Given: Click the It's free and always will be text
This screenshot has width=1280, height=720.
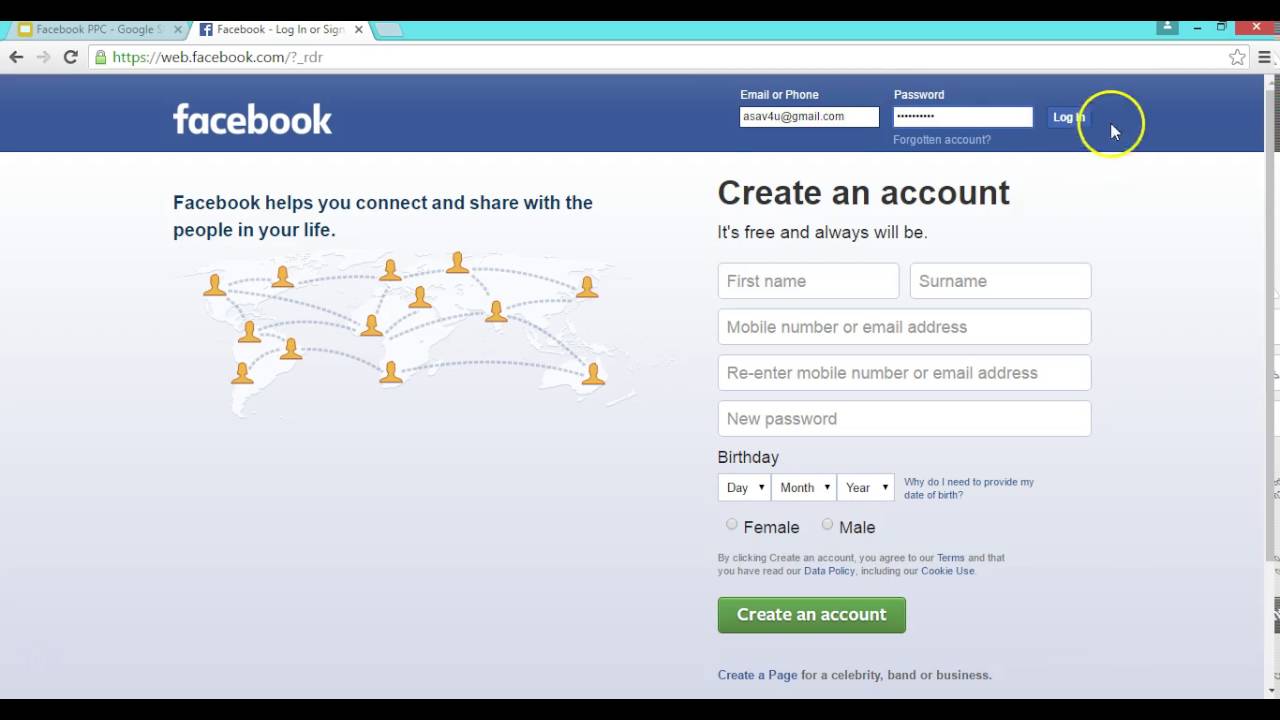Looking at the screenshot, I should [822, 232].
